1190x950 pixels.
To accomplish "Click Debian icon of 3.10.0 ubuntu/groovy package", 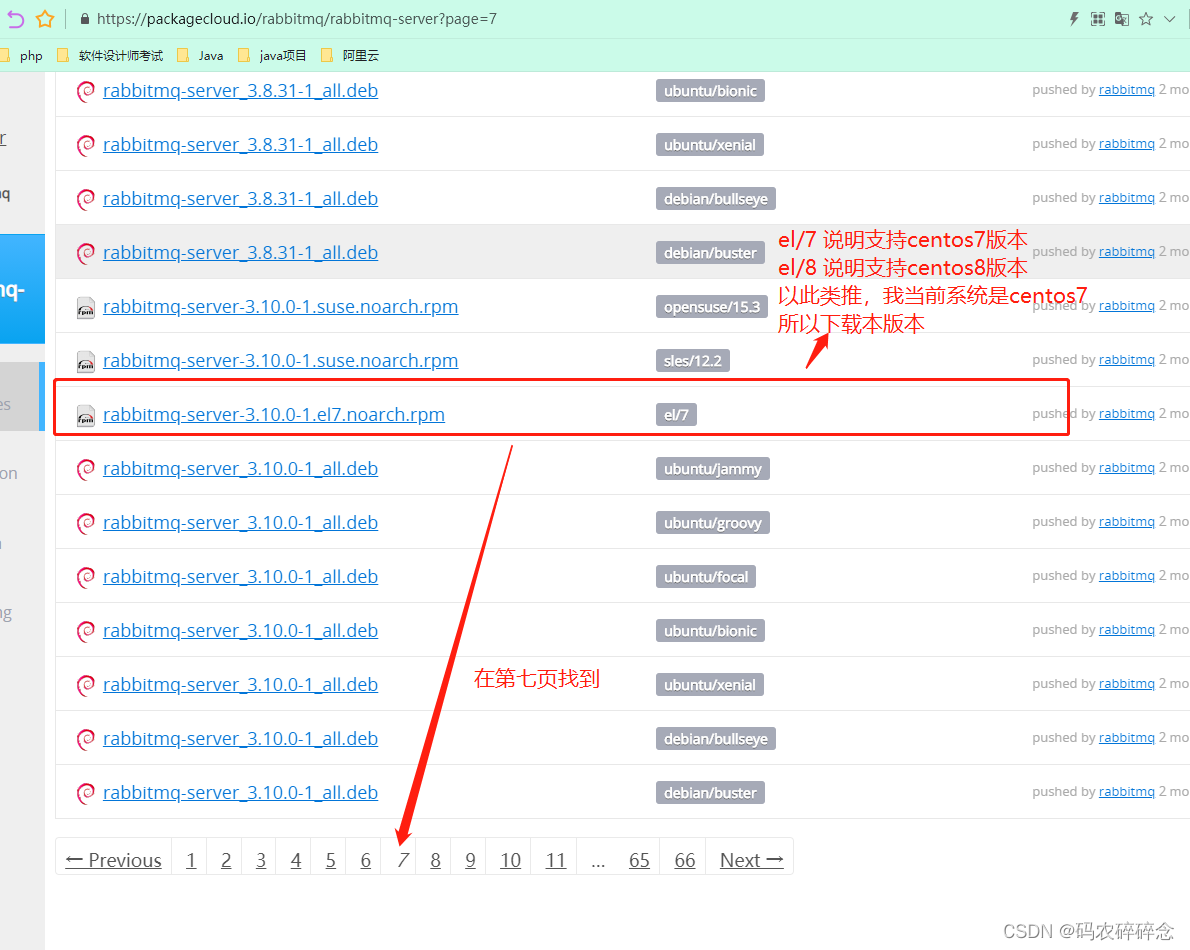I will [86, 523].
